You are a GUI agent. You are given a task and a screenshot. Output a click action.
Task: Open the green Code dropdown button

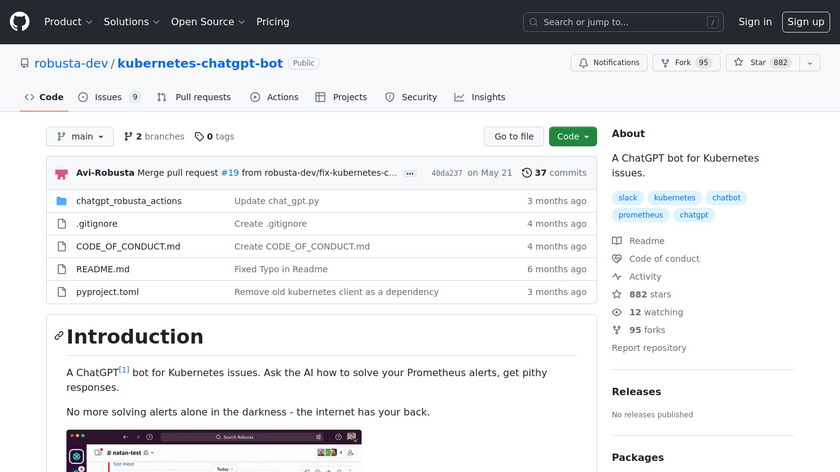coord(573,137)
